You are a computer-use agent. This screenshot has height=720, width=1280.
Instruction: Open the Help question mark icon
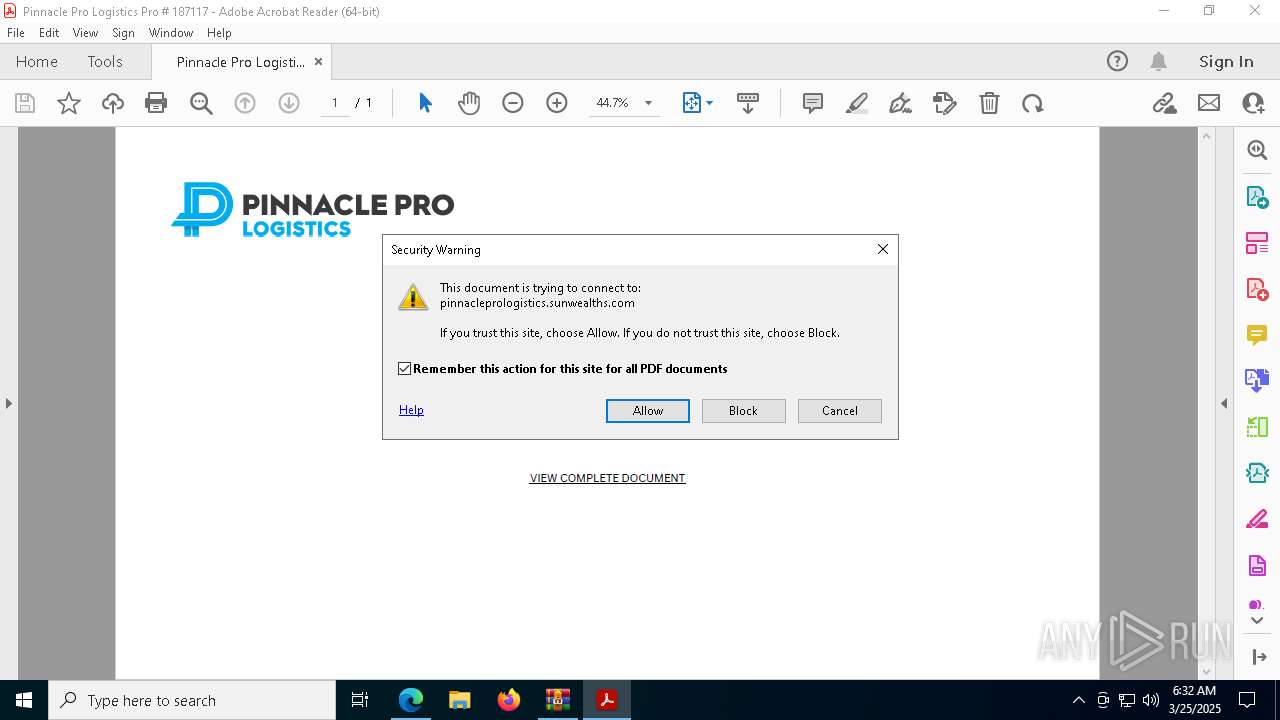[x=1117, y=61]
